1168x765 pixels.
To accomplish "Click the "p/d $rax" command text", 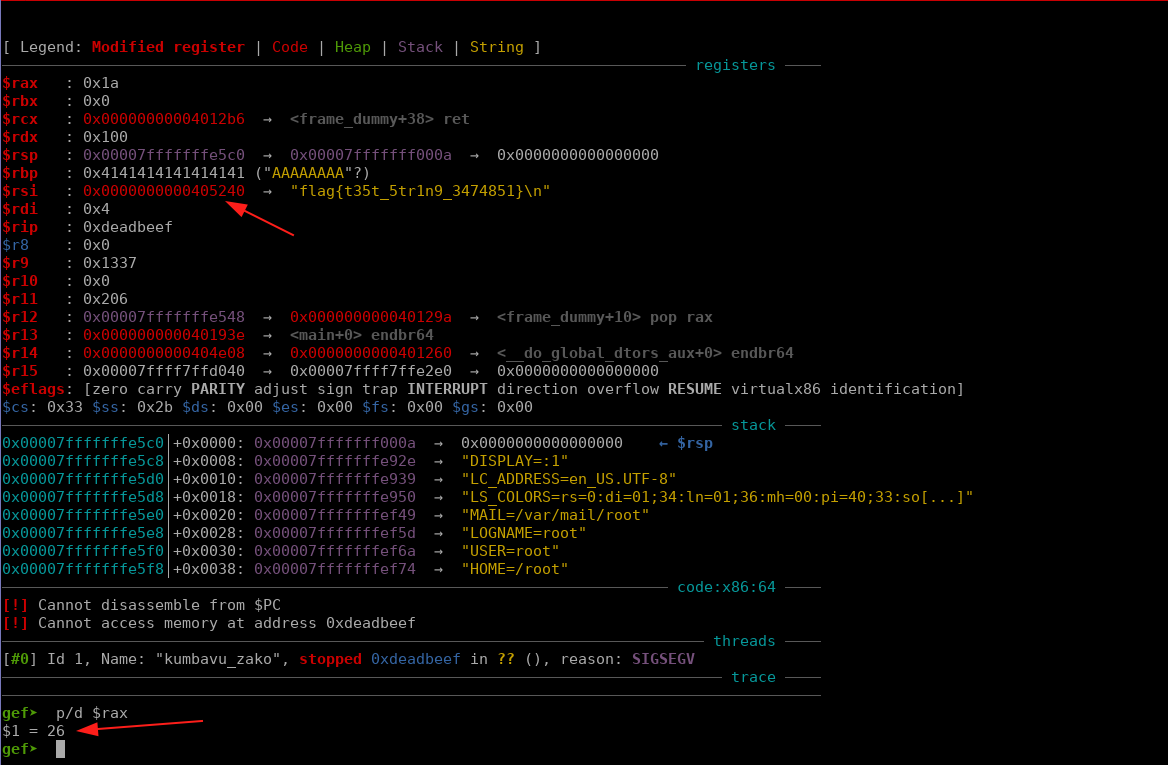I will 91,713.
